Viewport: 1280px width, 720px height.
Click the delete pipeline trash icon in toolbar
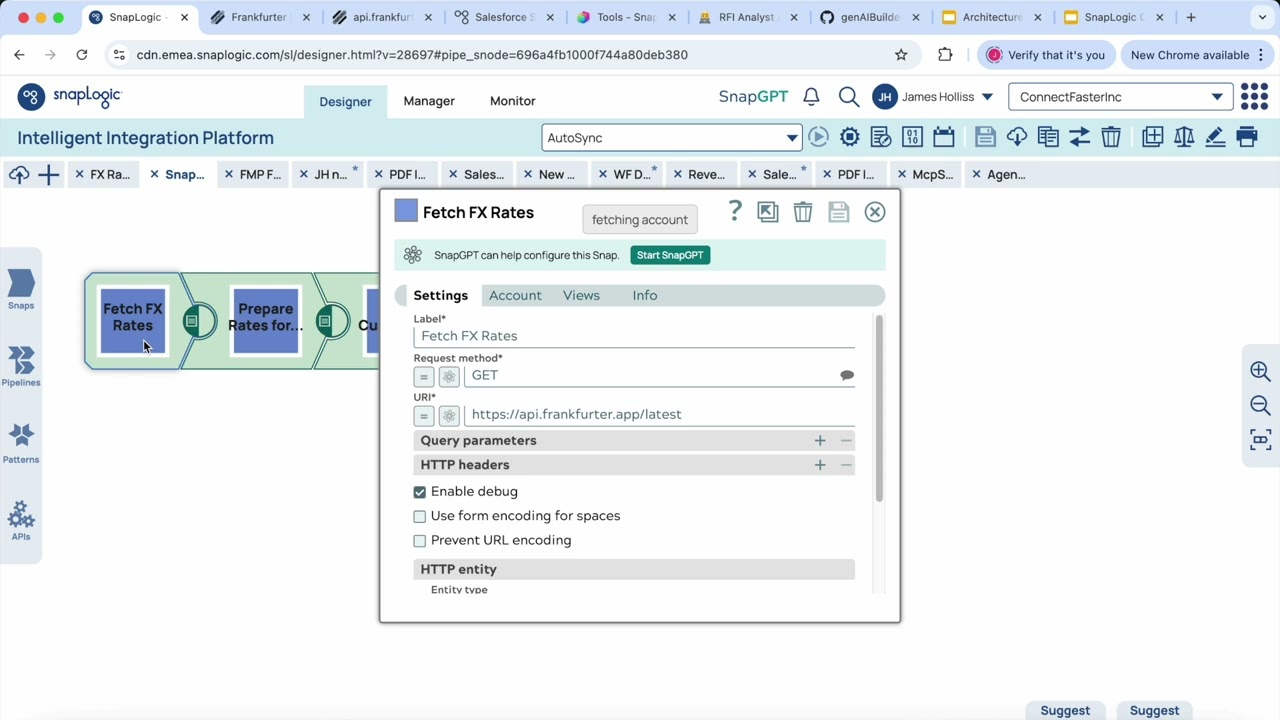pos(1111,137)
